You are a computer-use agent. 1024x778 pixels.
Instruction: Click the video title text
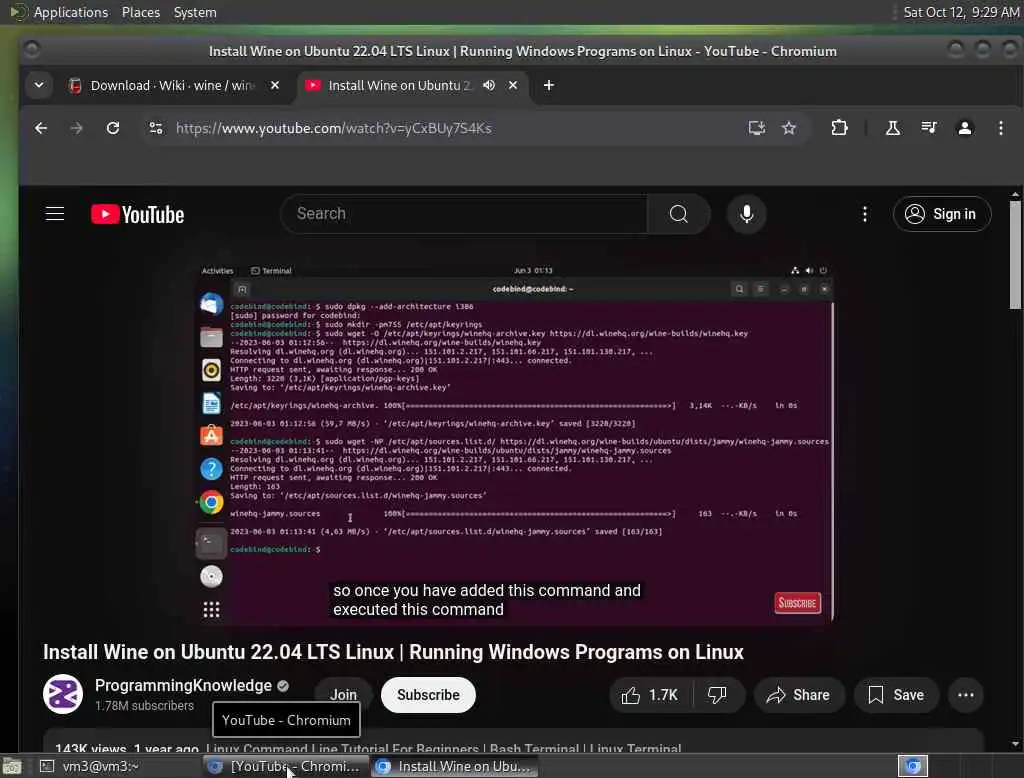393,652
